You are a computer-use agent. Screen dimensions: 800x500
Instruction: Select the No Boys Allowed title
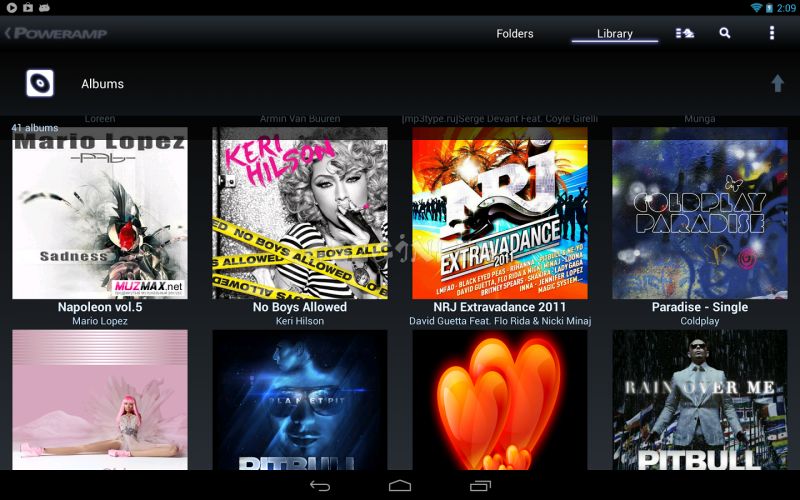point(300,307)
